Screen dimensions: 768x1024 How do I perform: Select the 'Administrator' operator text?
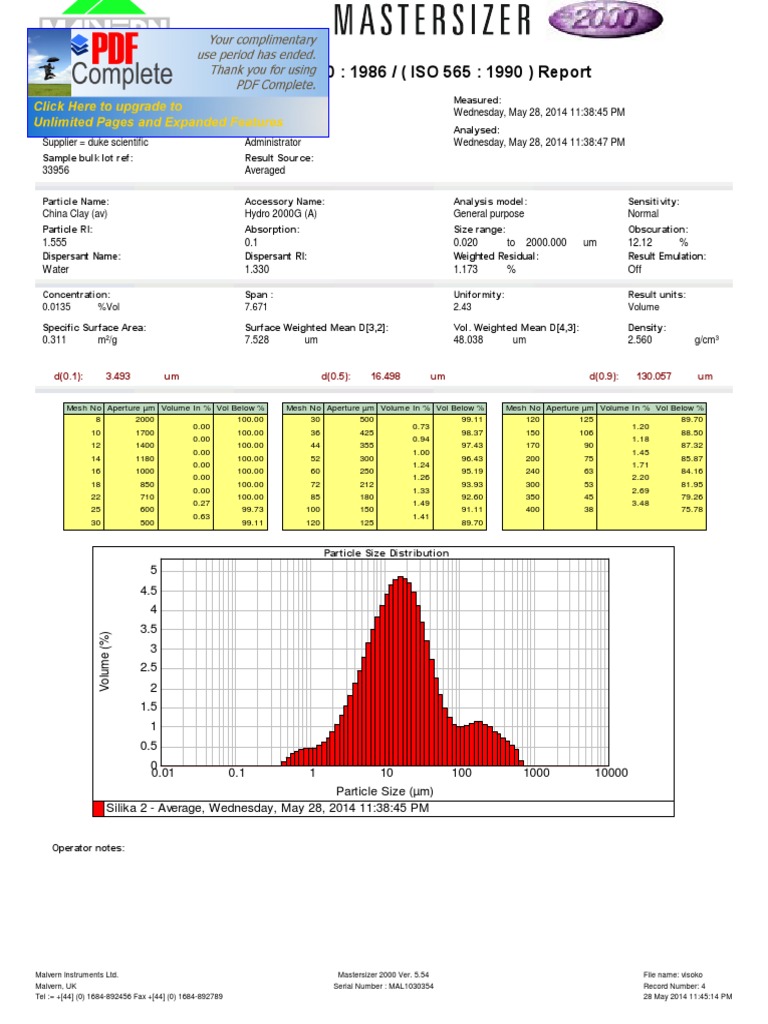(272, 142)
